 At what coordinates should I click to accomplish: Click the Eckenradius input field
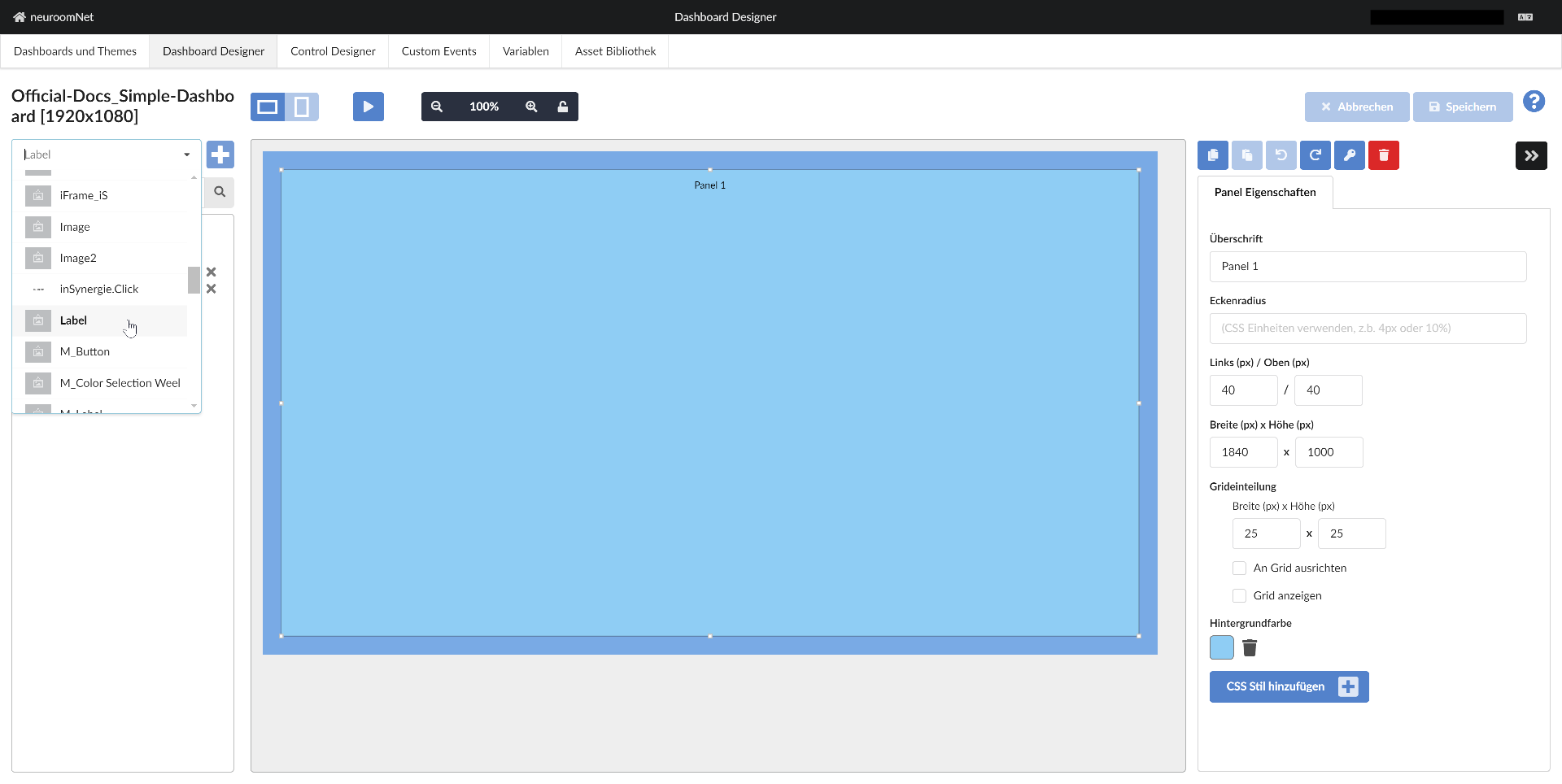(1368, 328)
